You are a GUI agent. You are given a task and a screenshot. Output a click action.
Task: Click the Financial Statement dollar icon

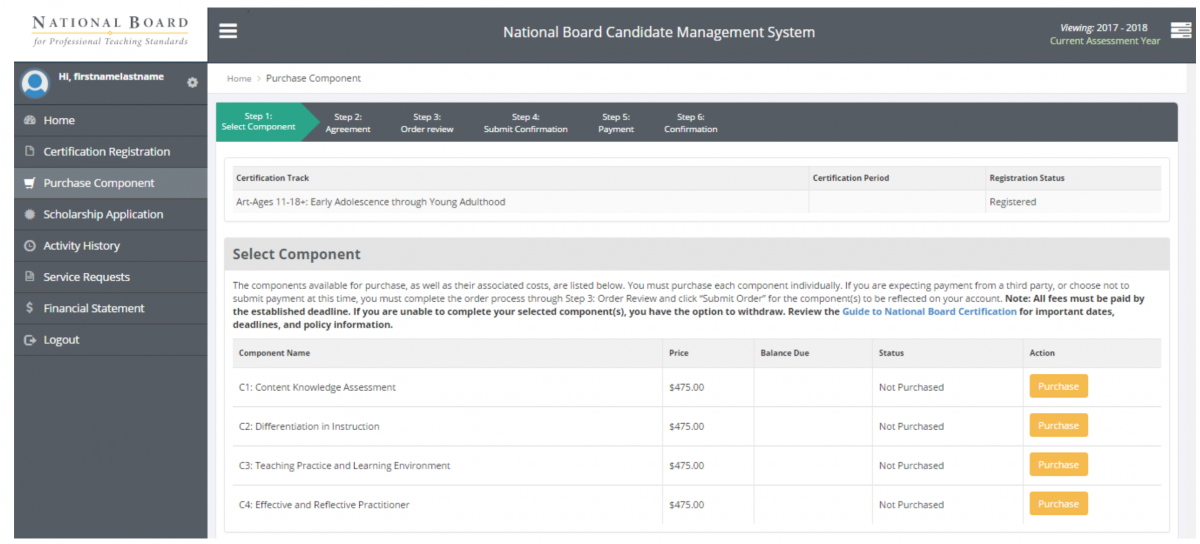(29, 308)
